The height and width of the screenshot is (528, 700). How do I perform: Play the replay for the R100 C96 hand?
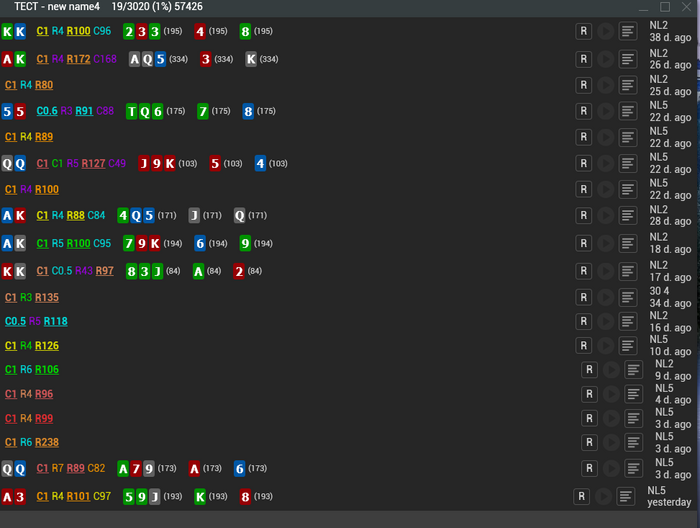tap(605, 31)
